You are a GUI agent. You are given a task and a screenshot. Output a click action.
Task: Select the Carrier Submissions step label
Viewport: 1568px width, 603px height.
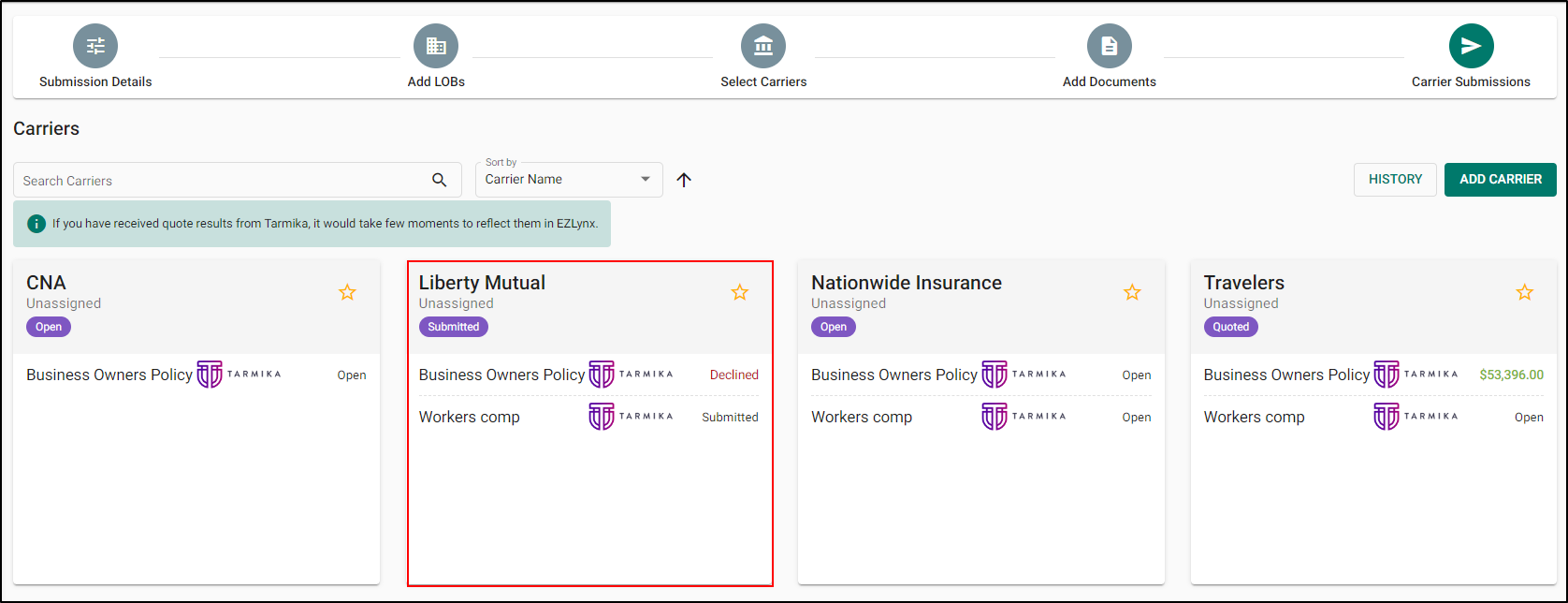[x=1472, y=81]
